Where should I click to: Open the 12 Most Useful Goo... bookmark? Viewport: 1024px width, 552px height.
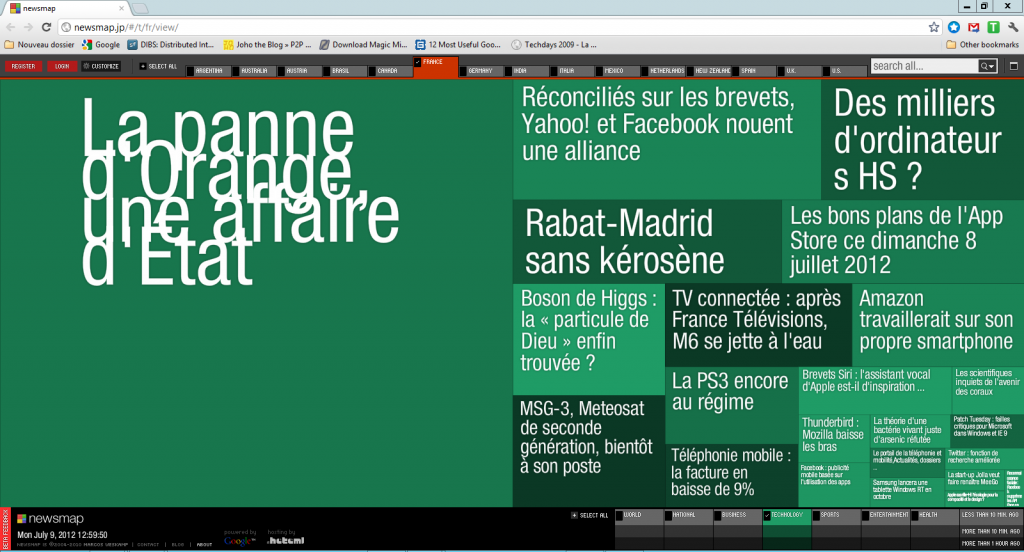click(458, 44)
